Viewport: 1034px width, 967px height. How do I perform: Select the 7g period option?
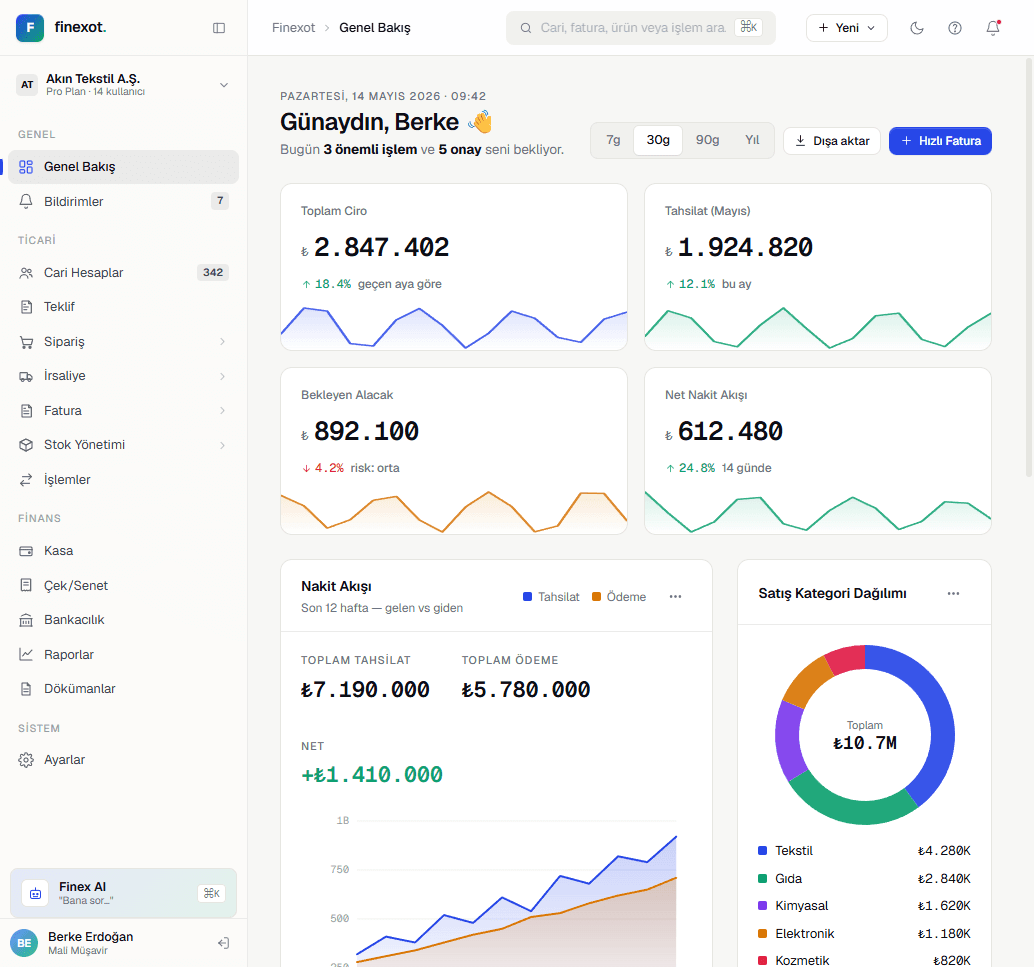click(613, 140)
